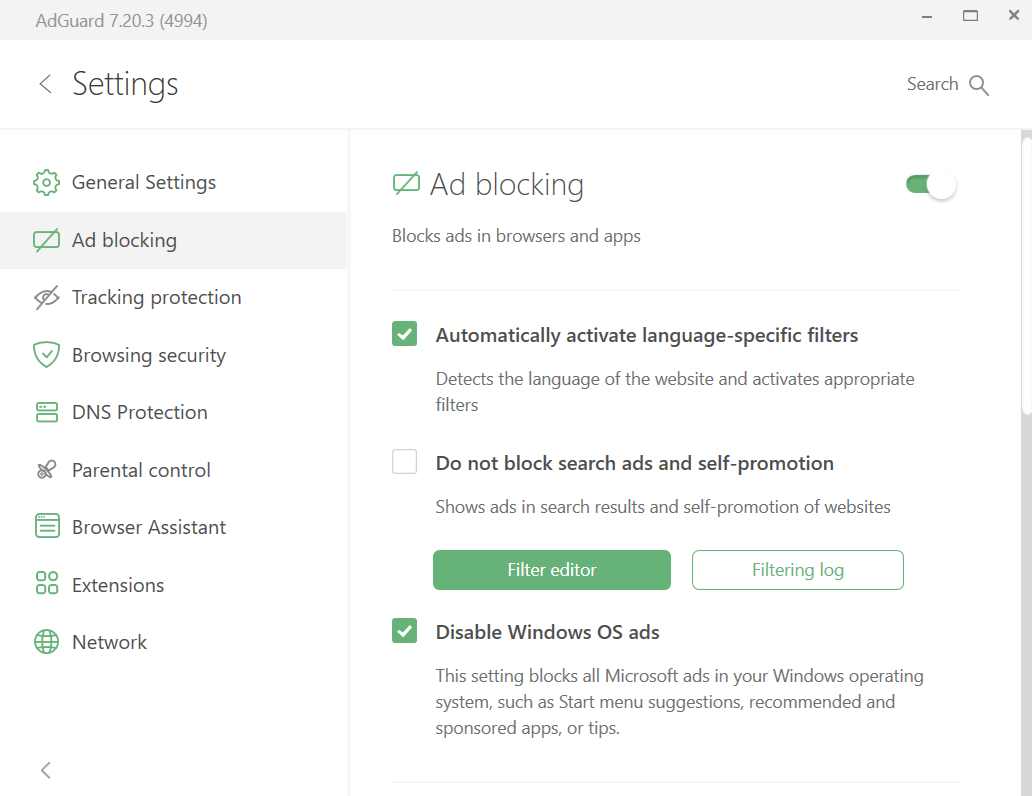Click the Network globe icon
This screenshot has width=1032, height=796.
[x=46, y=641]
